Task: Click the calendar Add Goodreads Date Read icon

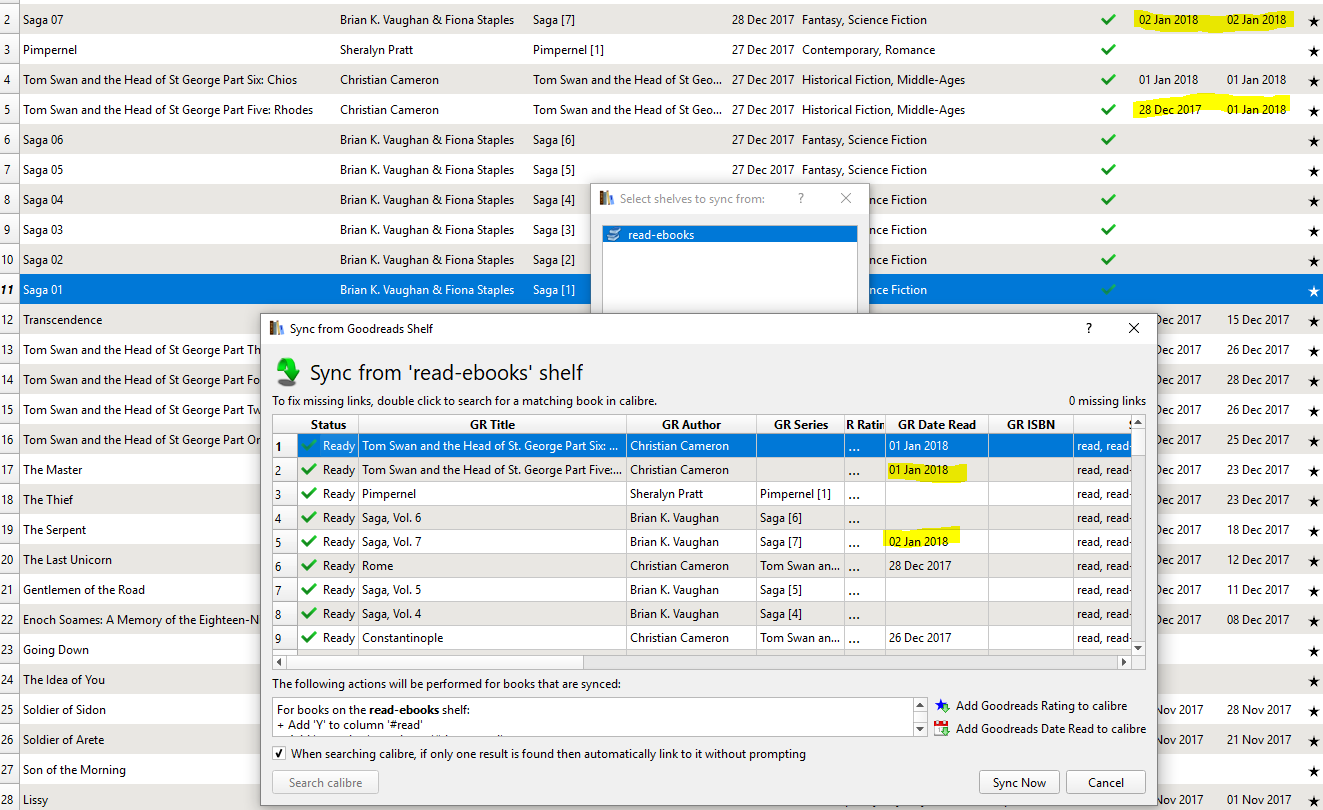Action: (x=942, y=729)
